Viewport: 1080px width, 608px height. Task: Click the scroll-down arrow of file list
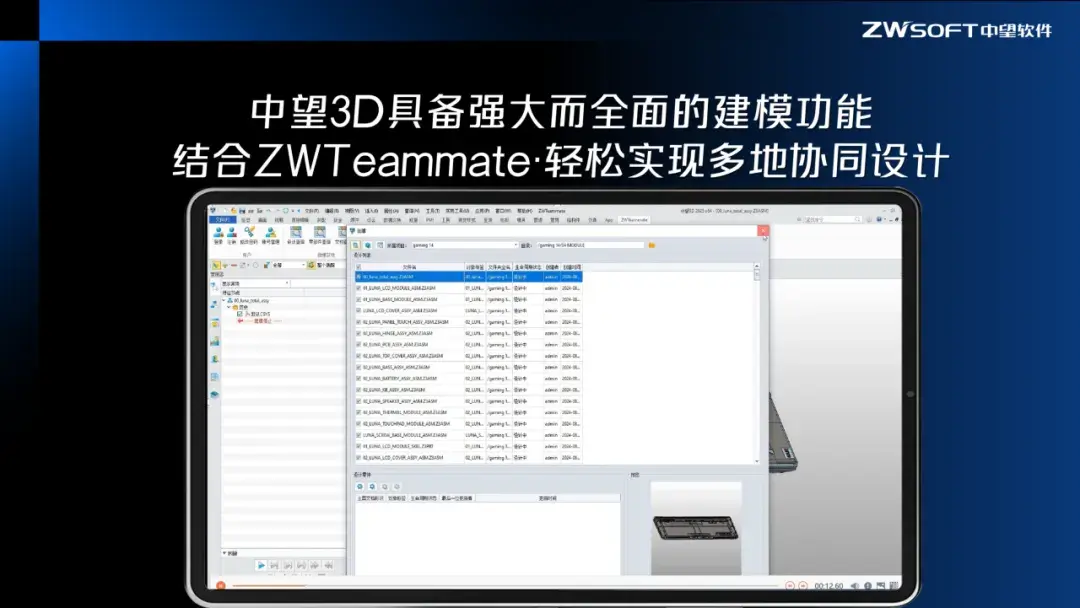point(757,461)
